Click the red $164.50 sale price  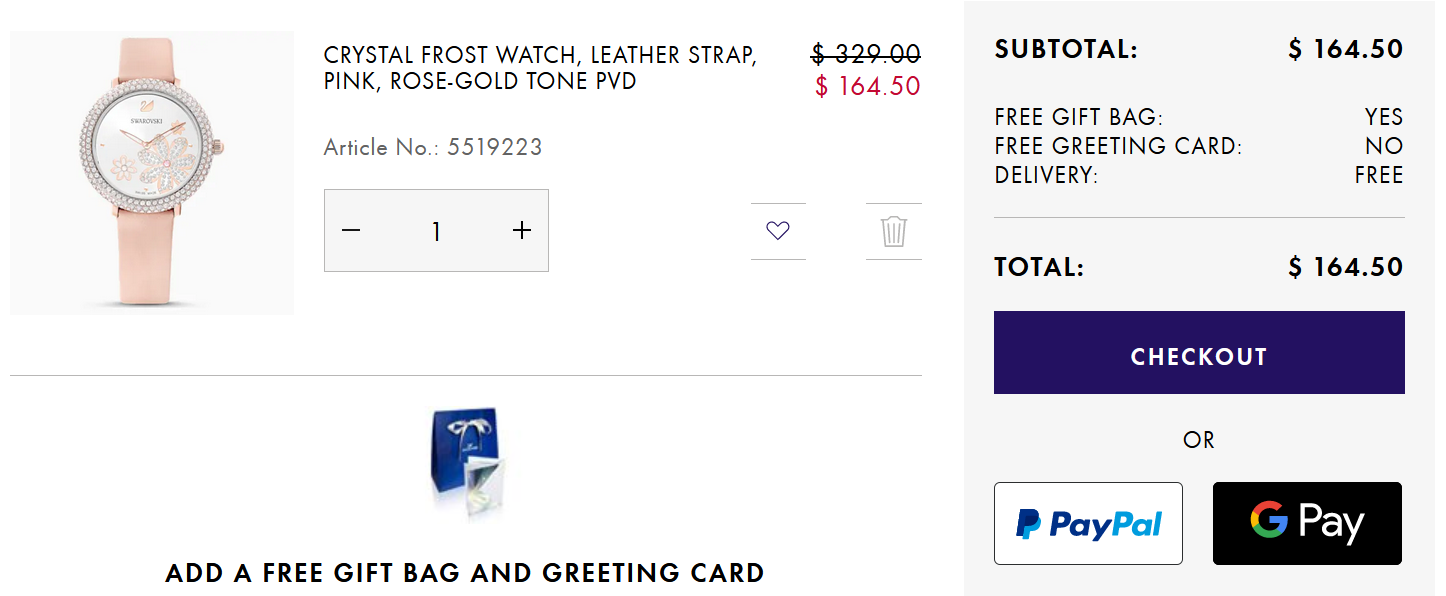click(x=867, y=87)
